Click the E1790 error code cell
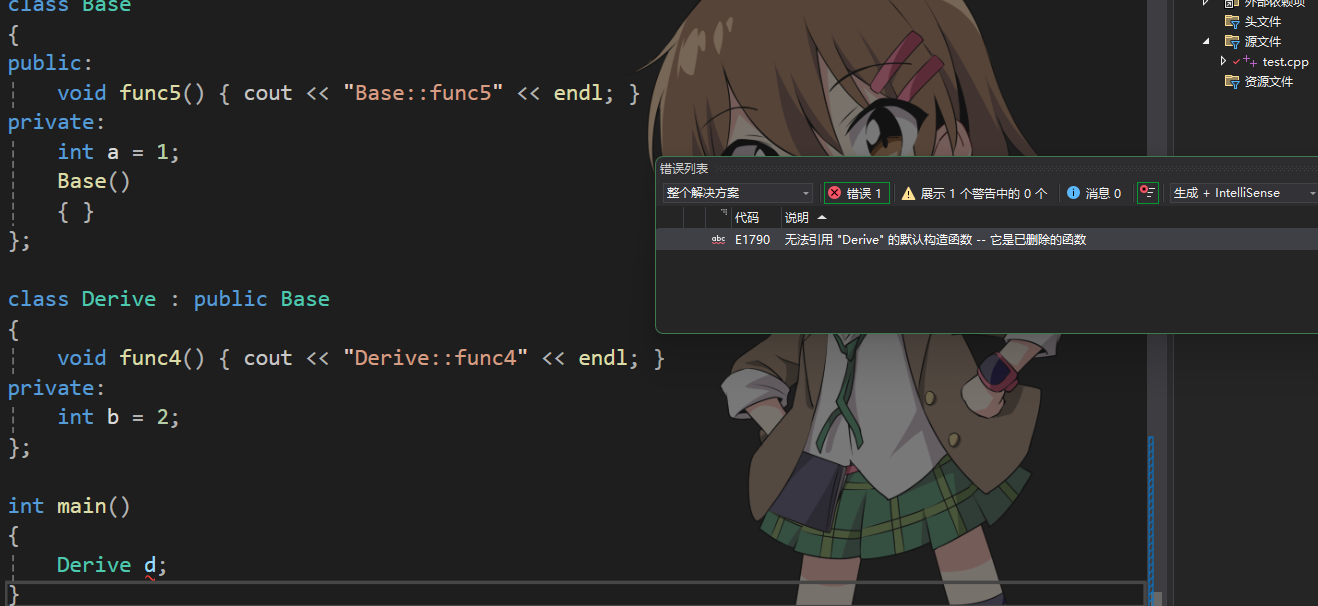Viewport: 1318px width, 606px height. tap(752, 240)
